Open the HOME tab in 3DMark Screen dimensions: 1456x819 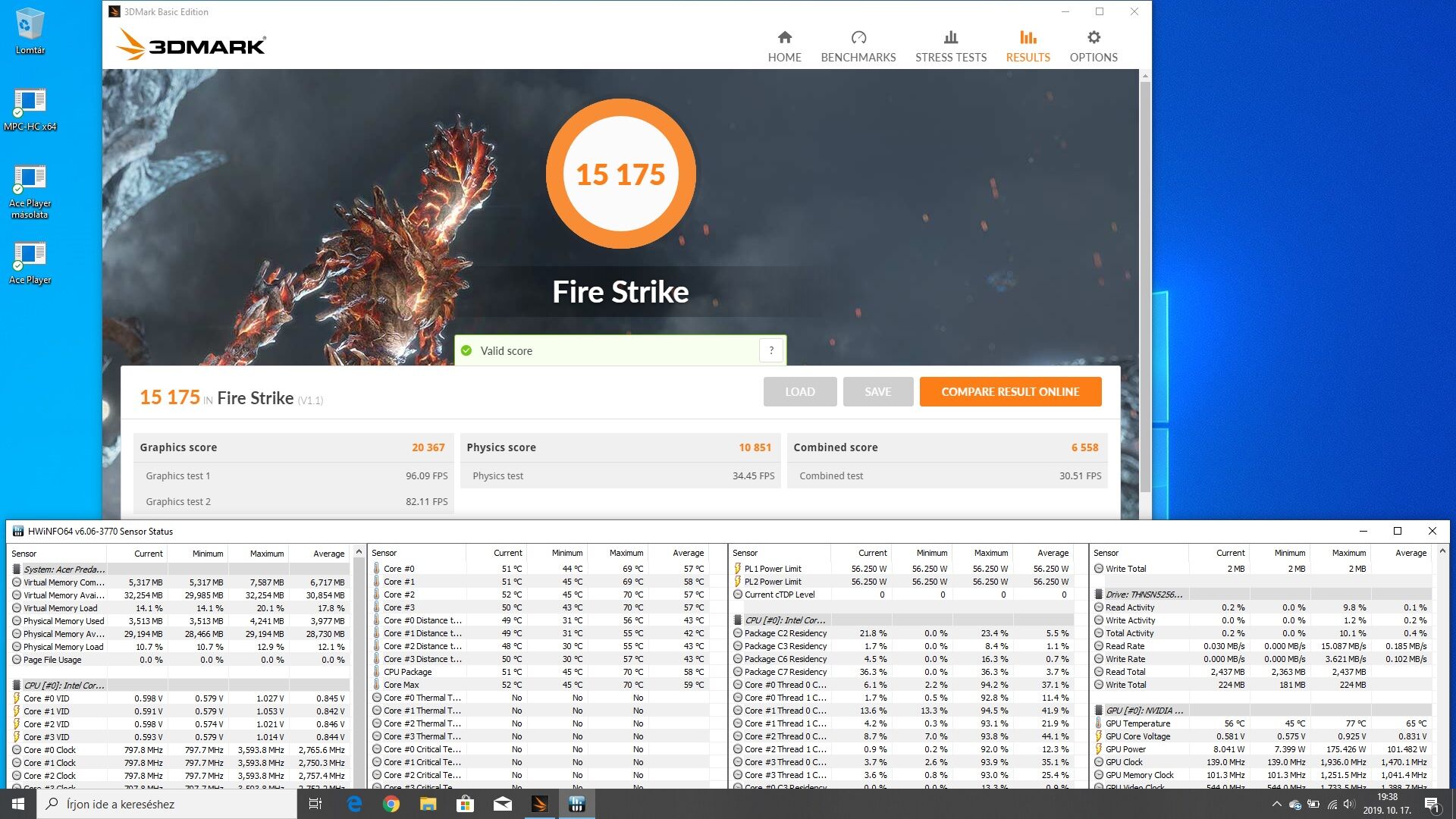(784, 46)
